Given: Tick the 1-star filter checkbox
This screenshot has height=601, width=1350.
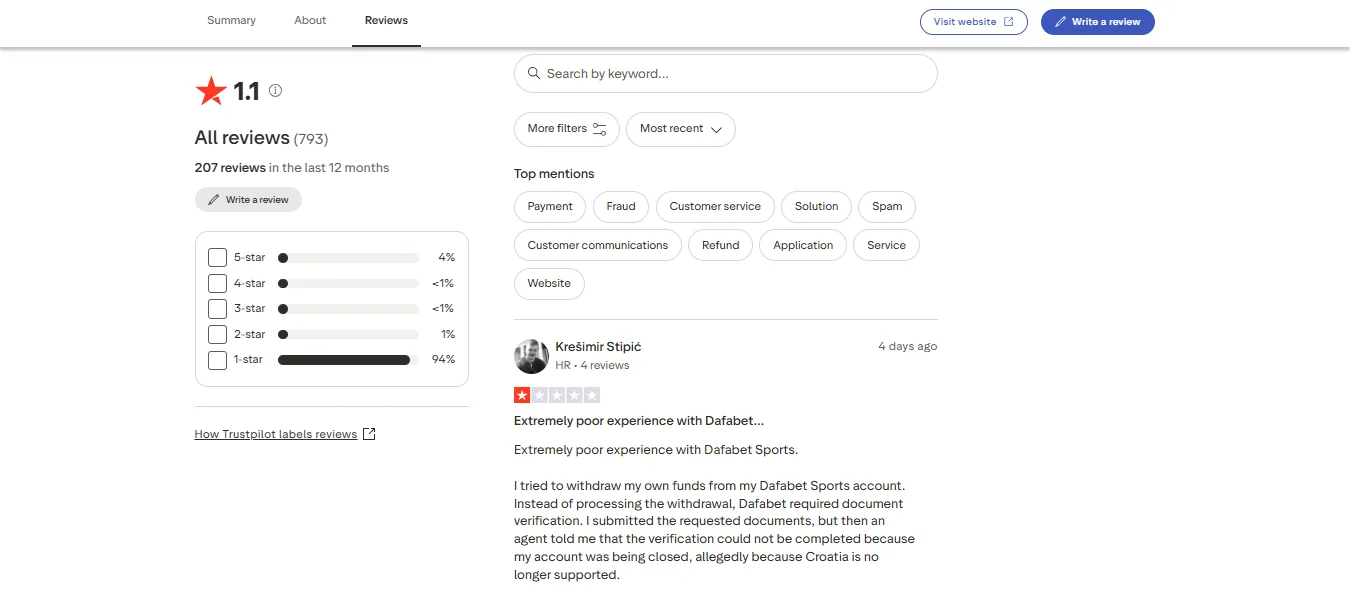Looking at the screenshot, I should [217, 360].
